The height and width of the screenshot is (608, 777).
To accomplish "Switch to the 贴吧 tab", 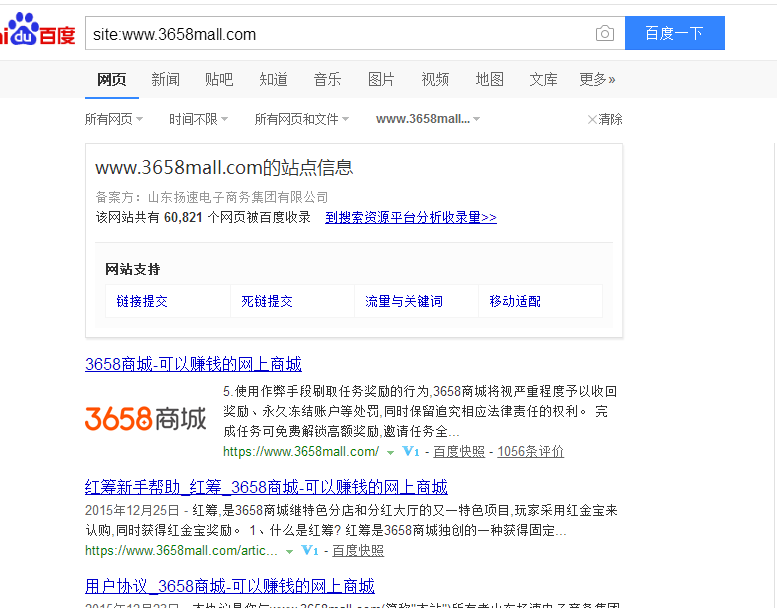I will (x=219, y=79).
